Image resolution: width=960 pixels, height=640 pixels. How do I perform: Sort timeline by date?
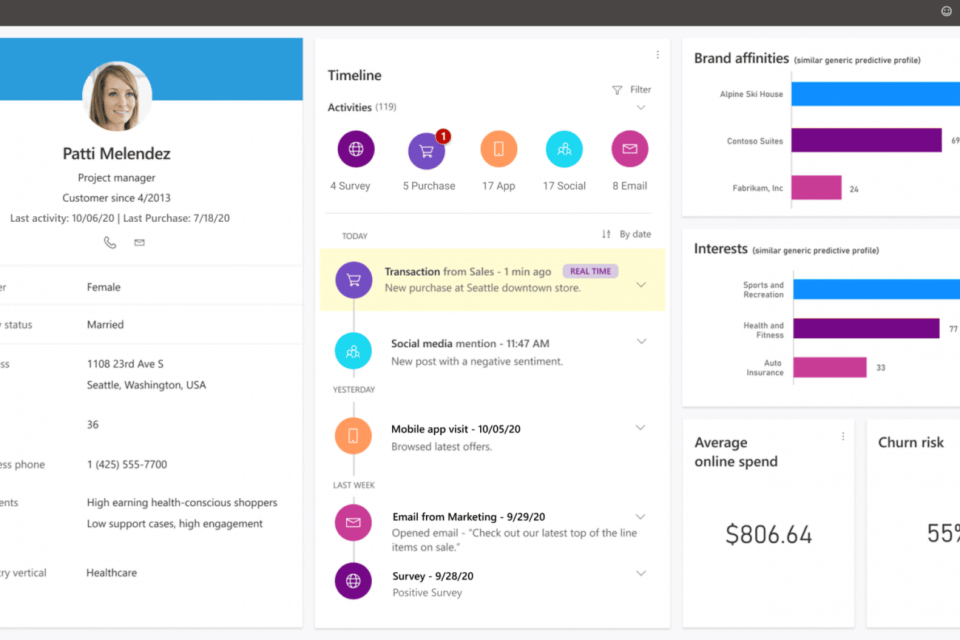[627, 234]
